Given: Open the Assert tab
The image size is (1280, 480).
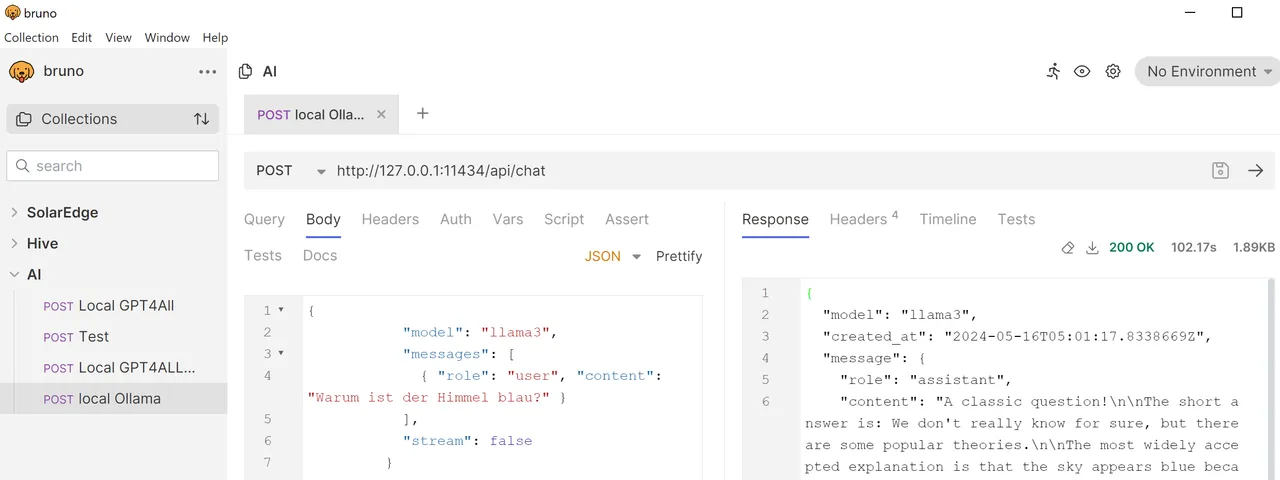Looking at the screenshot, I should [627, 219].
